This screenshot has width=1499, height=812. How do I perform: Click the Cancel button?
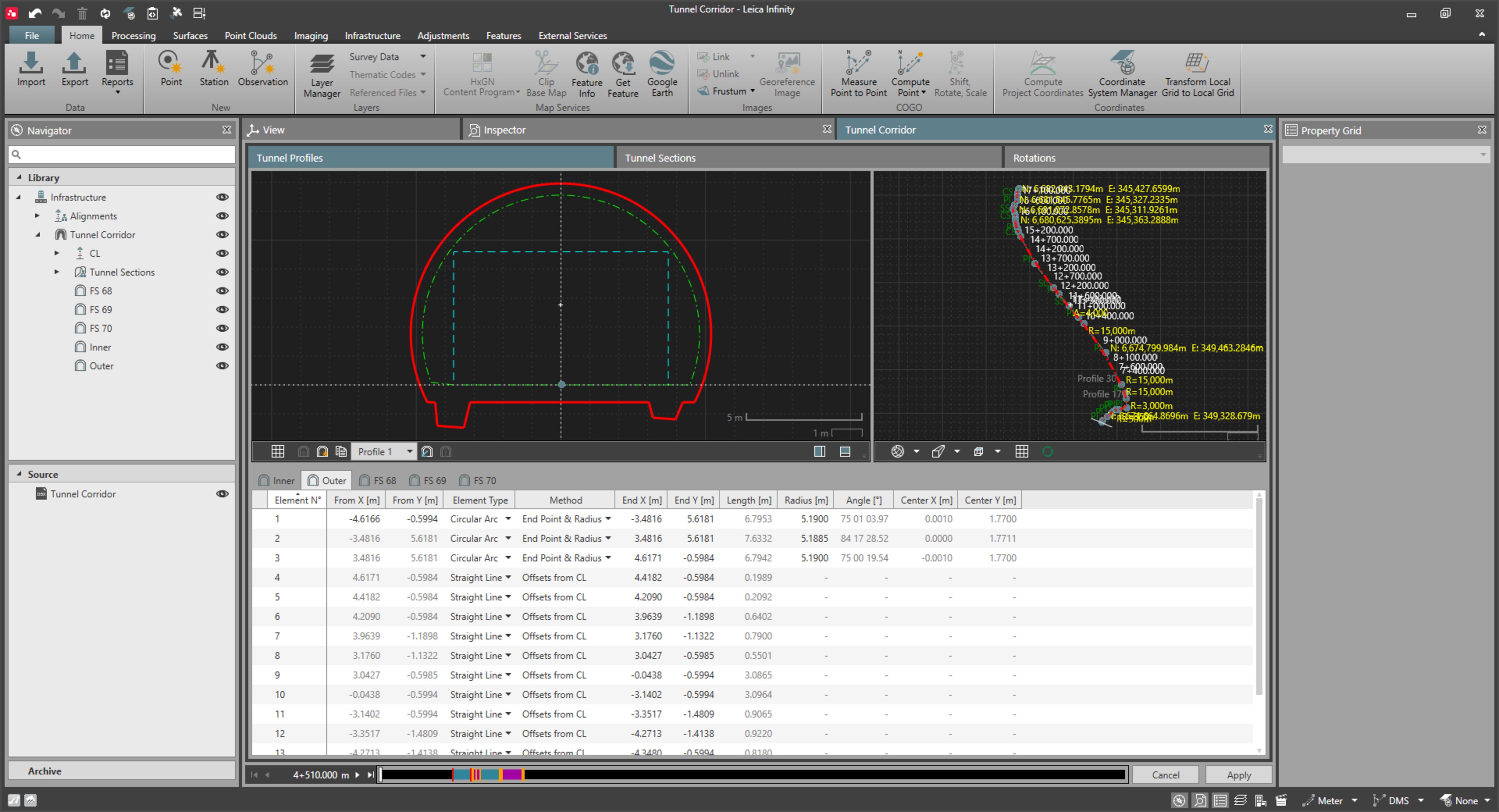point(1165,775)
